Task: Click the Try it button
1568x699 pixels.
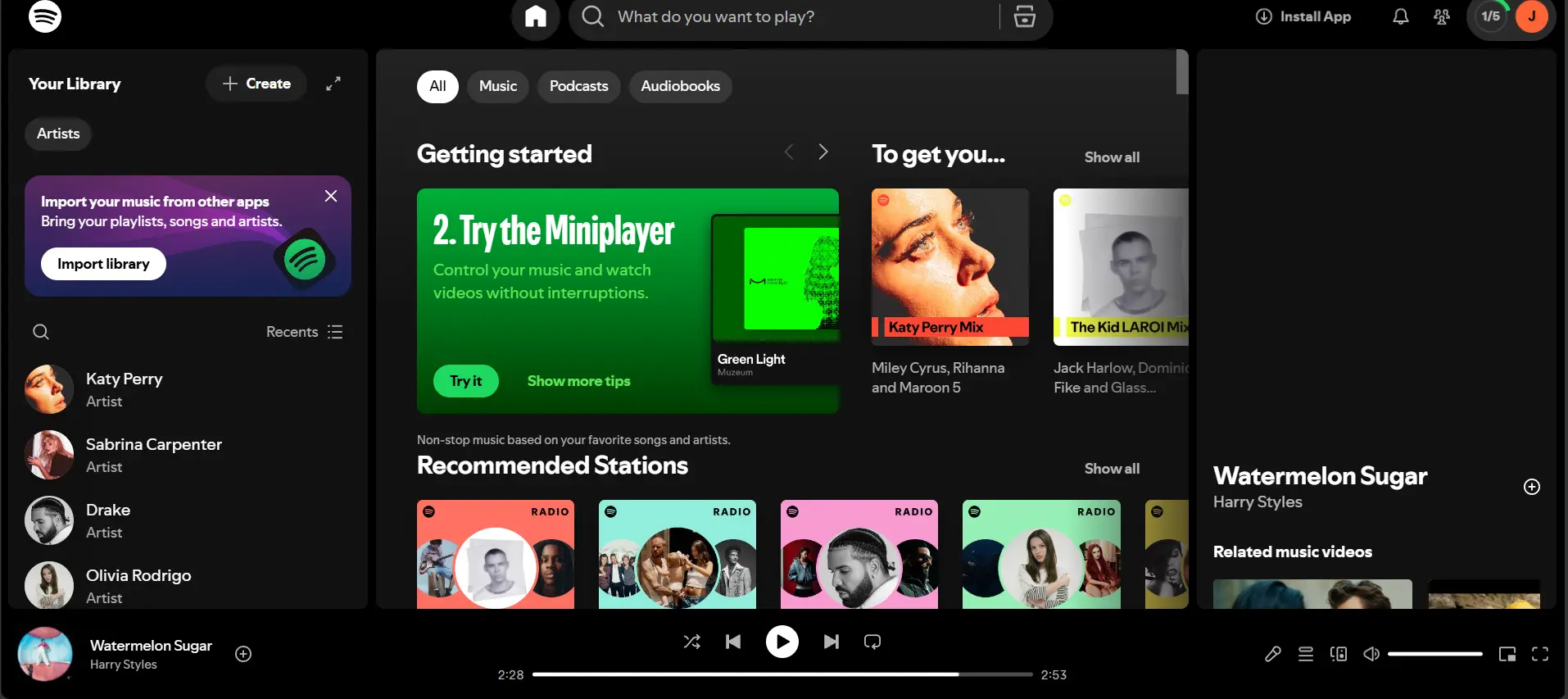Action: [466, 381]
